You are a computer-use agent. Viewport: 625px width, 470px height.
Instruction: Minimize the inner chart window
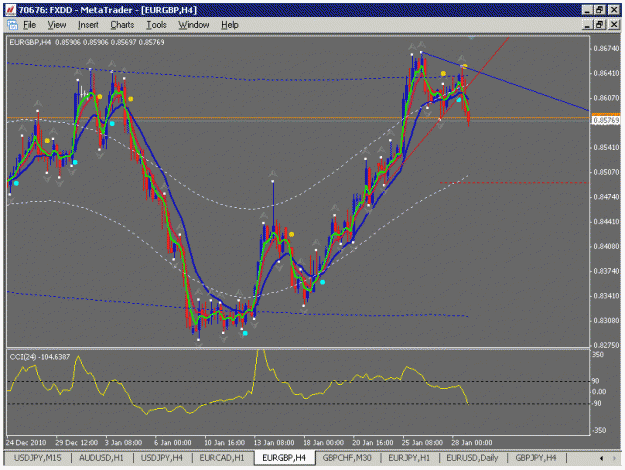(587, 25)
